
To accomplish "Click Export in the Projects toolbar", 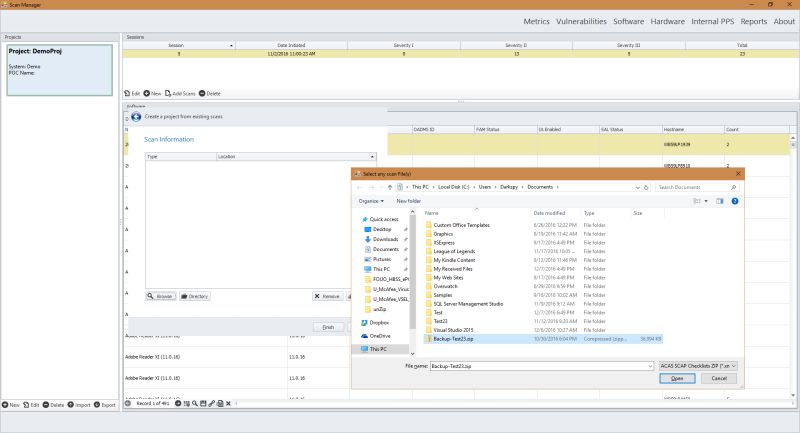I will pyautogui.click(x=105, y=405).
